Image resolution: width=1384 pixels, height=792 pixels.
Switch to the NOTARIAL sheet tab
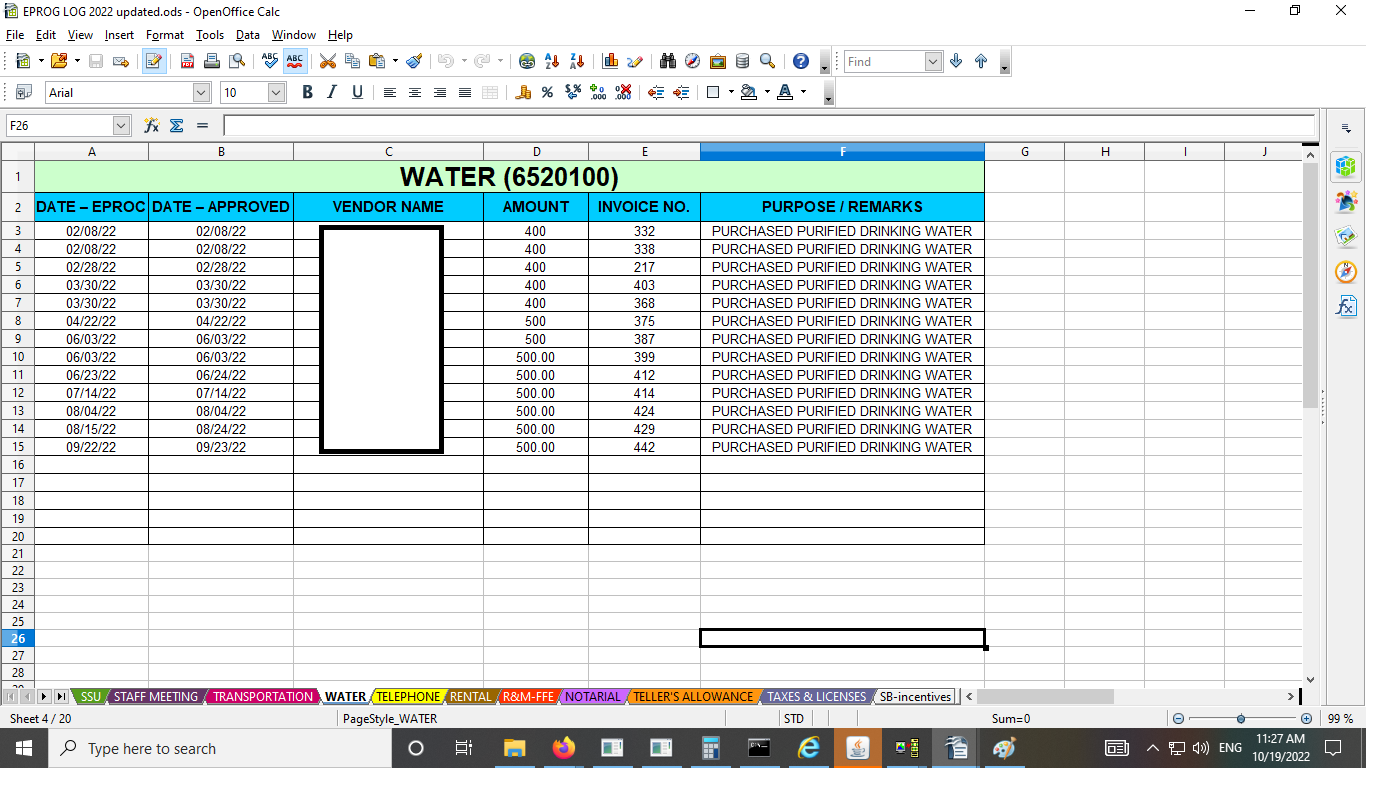click(593, 697)
